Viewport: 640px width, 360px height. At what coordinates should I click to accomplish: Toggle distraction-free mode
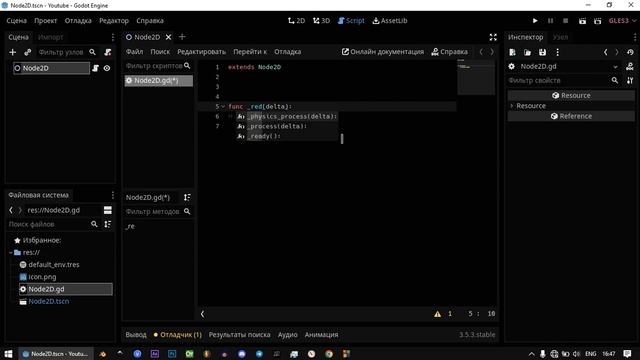coord(493,37)
